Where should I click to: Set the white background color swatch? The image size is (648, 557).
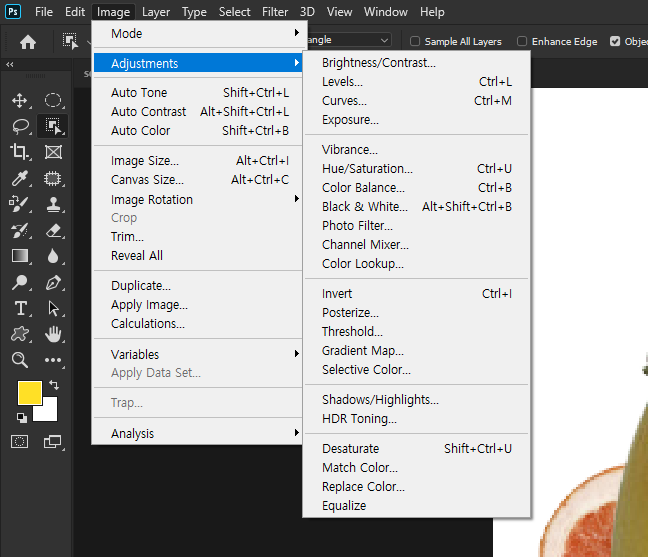(49, 413)
